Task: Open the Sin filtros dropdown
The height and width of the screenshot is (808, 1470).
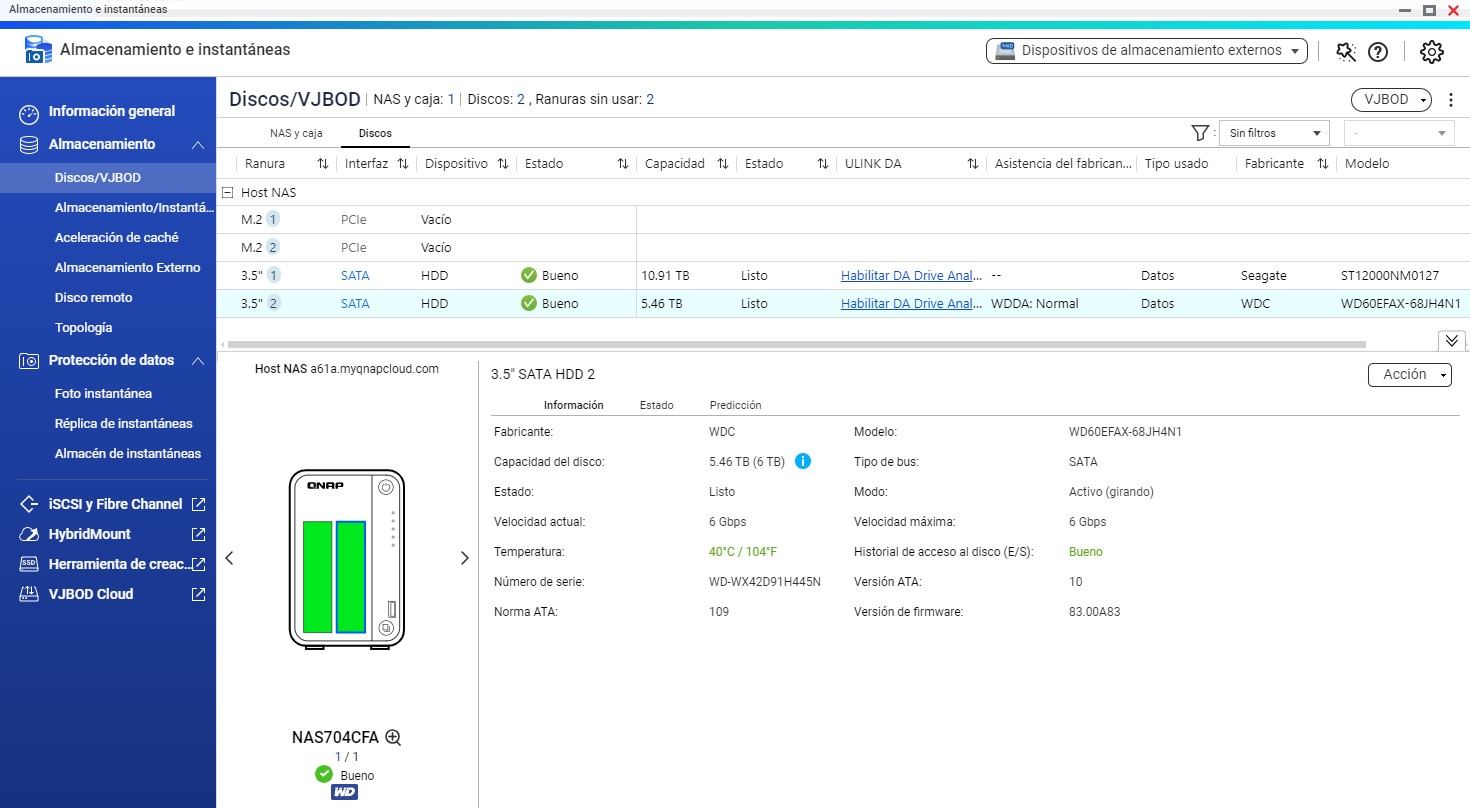Action: click(1273, 133)
